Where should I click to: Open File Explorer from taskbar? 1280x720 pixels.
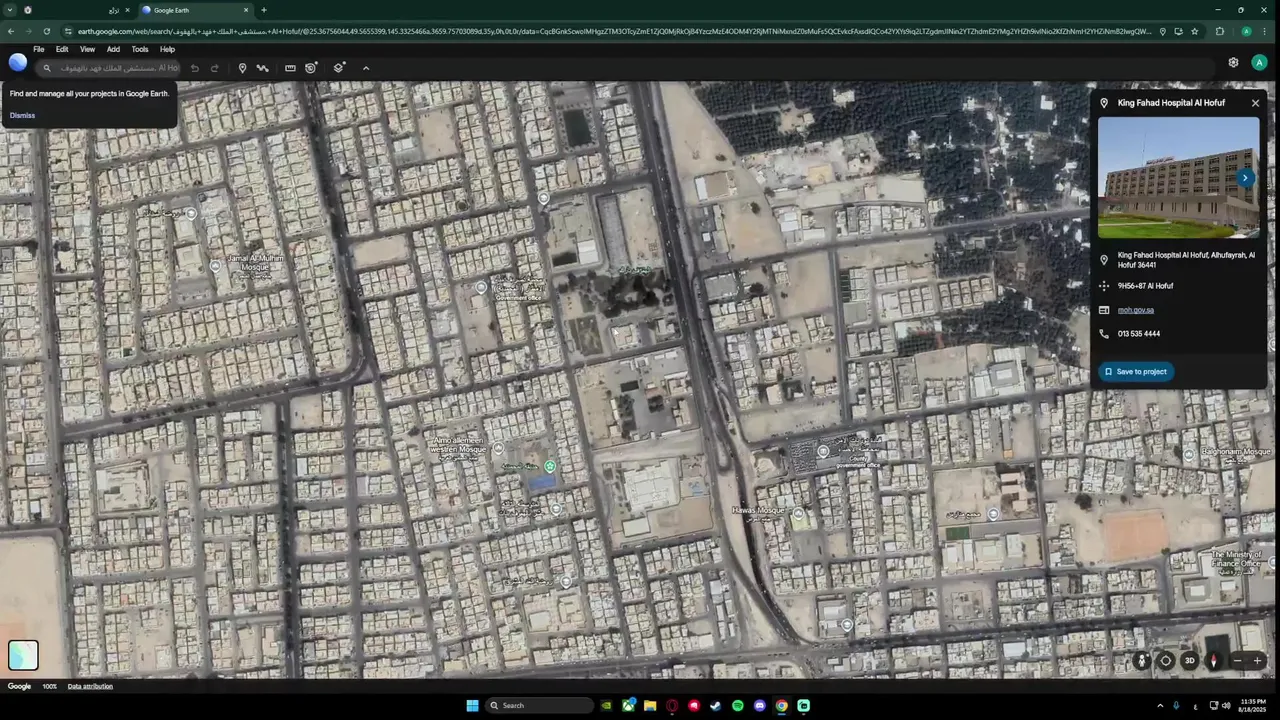[650, 705]
